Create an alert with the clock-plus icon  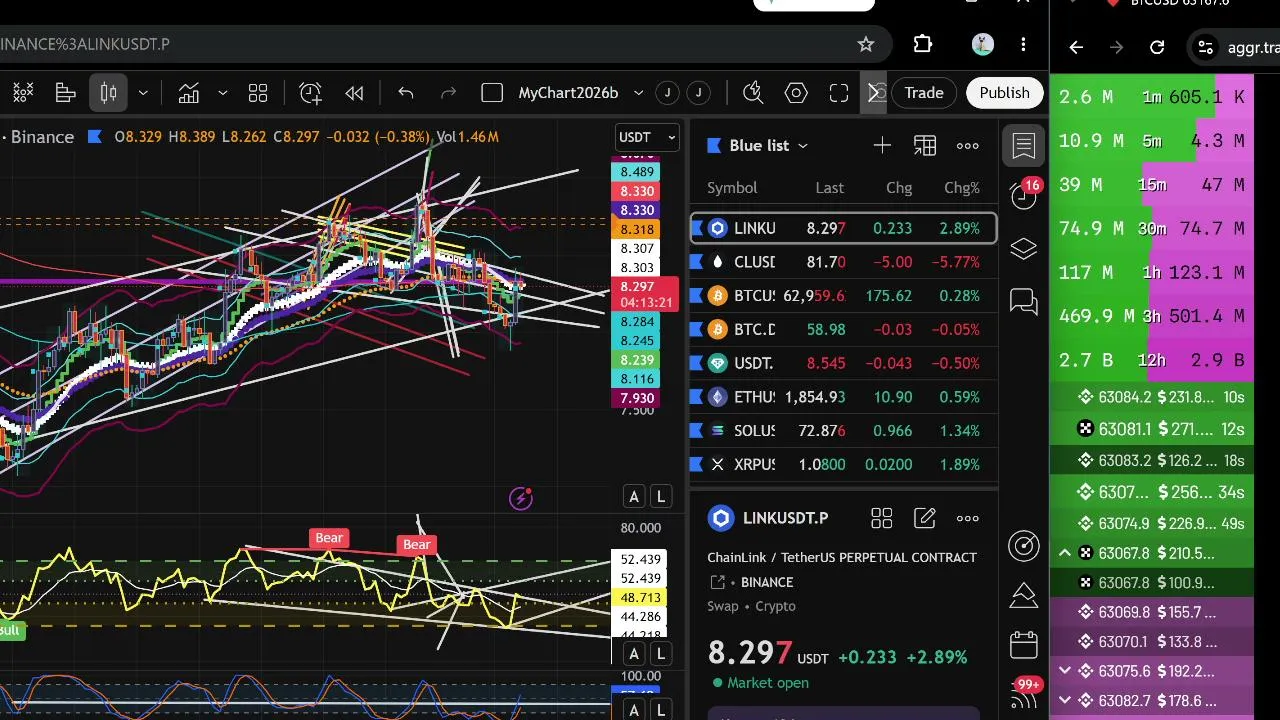coord(310,93)
